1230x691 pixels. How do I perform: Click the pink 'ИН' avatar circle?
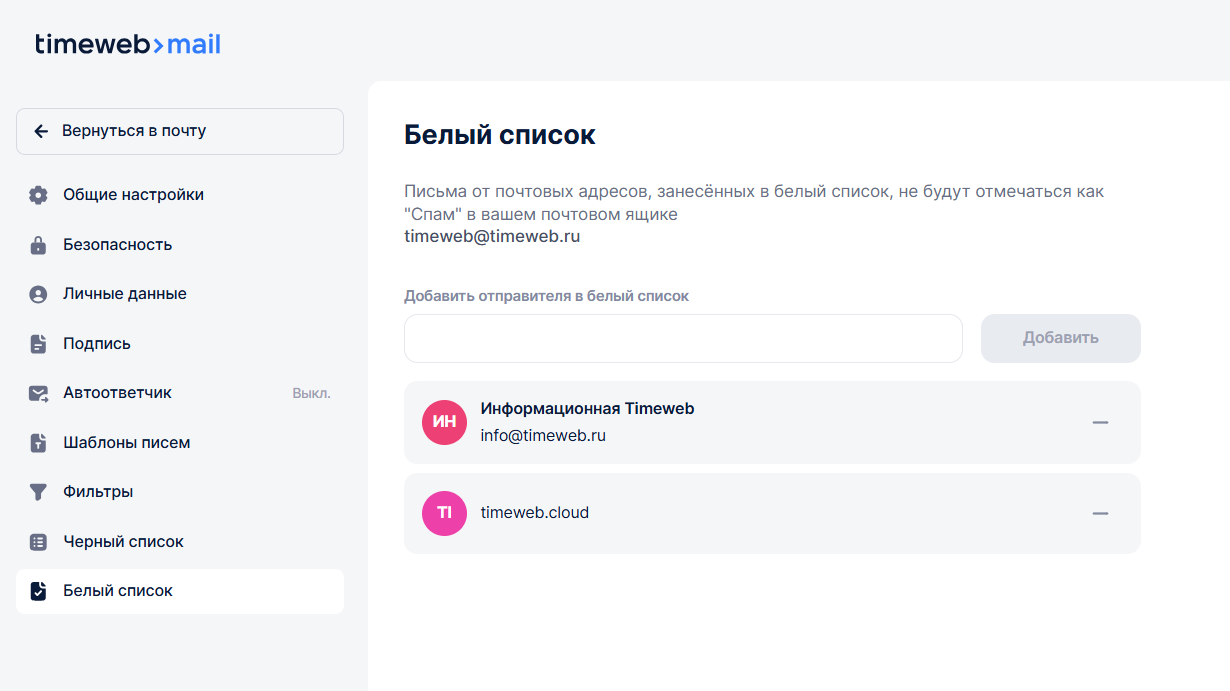445,422
